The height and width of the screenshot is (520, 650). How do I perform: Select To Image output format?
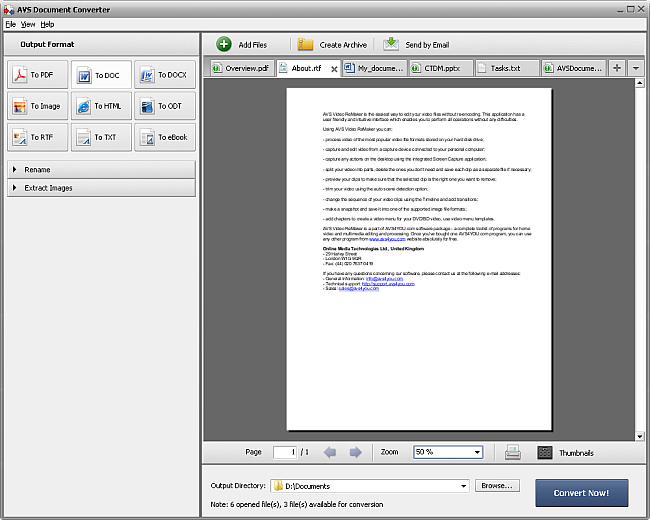[x=38, y=106]
